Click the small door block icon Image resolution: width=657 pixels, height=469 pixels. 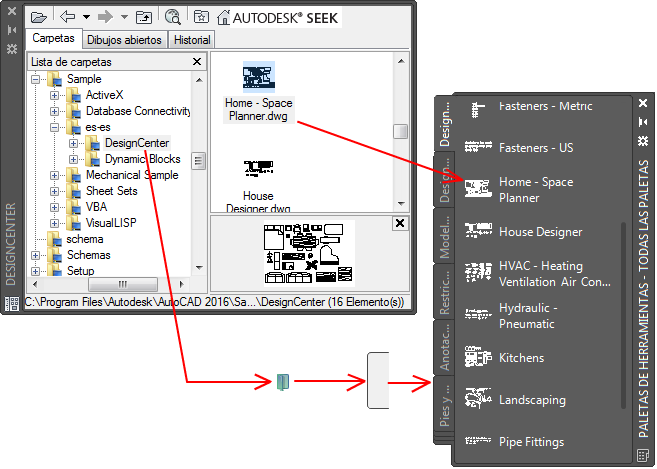pos(283,382)
